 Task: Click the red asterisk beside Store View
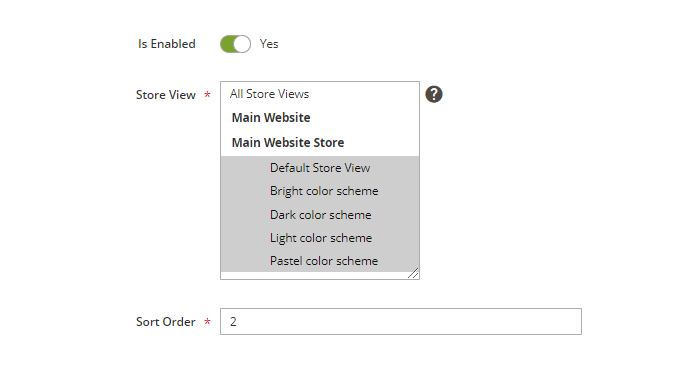tap(208, 95)
